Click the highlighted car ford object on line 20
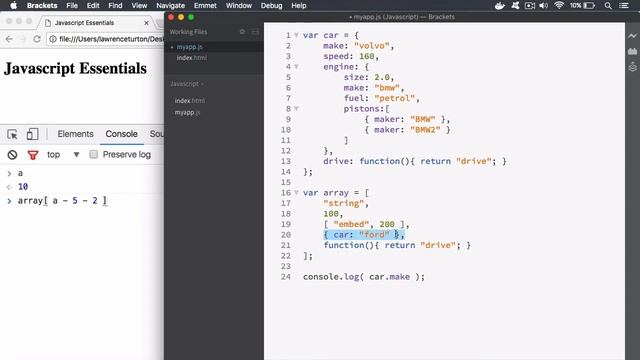The image size is (640, 360). pyautogui.click(x=364, y=235)
